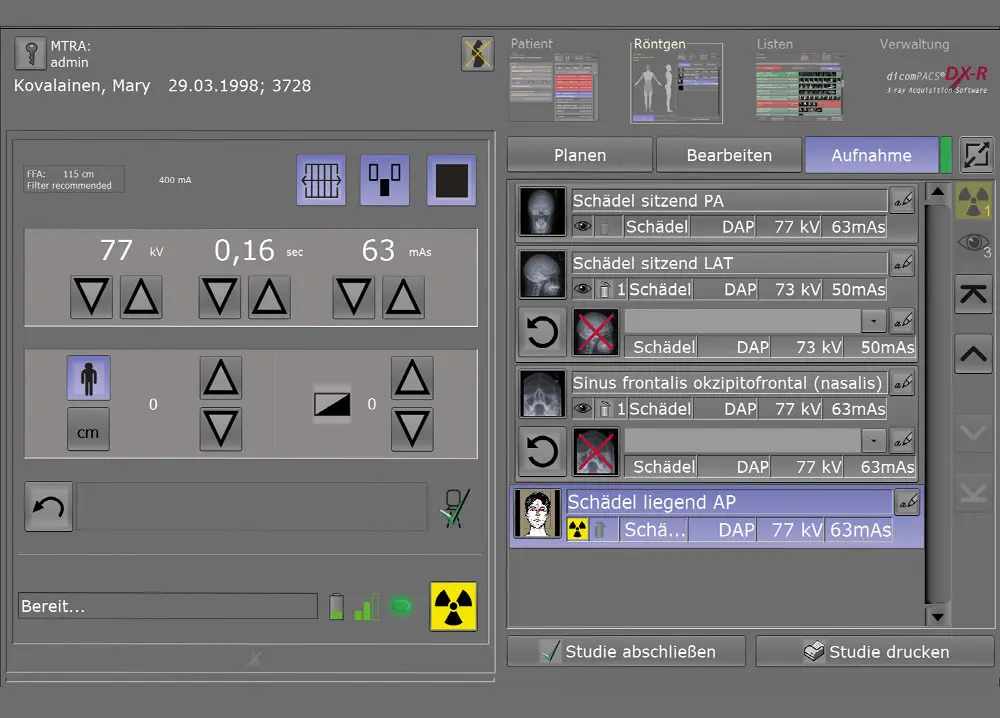Select the grid collimator icon
This screenshot has width=1000, height=718.
321,181
